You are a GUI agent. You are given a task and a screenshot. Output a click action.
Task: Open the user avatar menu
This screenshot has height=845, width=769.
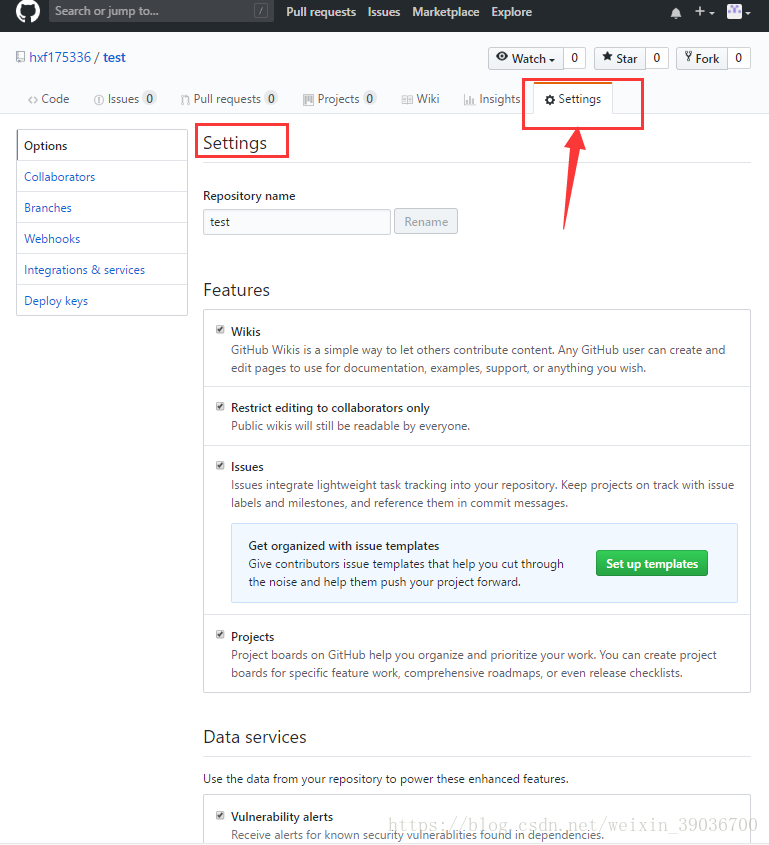(739, 11)
